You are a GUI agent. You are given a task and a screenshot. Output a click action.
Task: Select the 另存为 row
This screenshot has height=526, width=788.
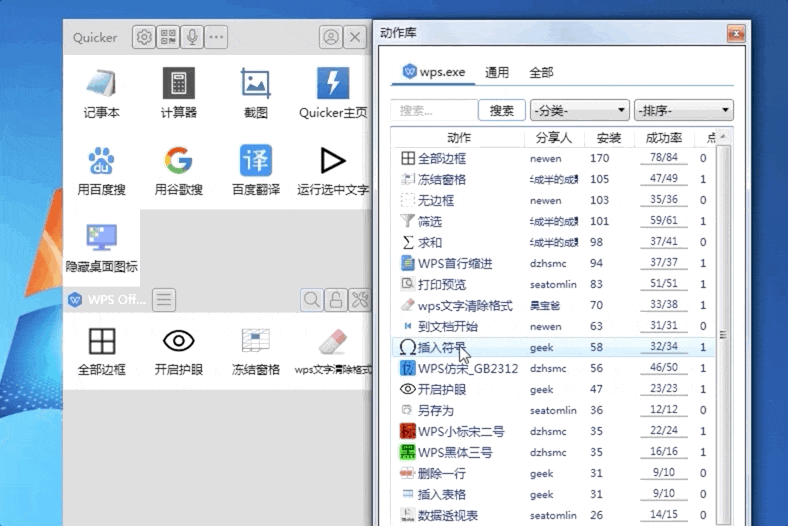(553, 410)
